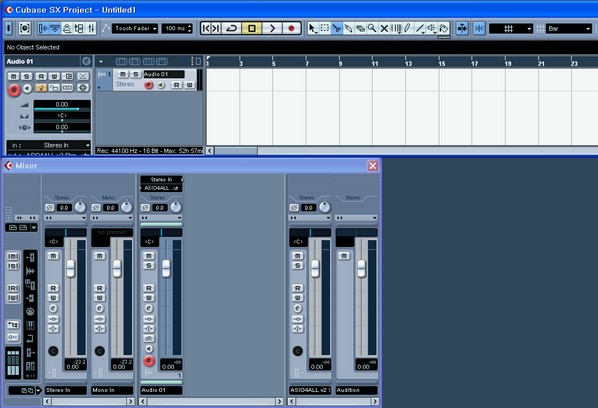Screen dimensions: 598x408
Task: Mute Audio 01 in the track list
Action: [x=123, y=74]
